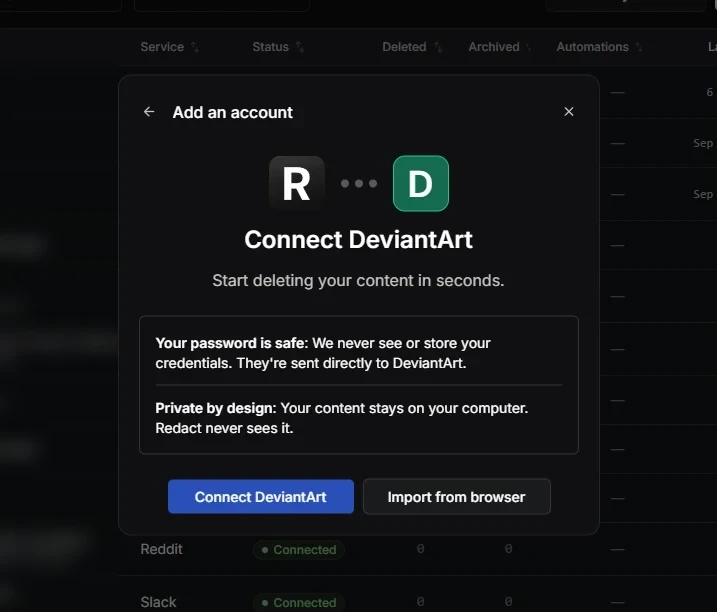
Task: Sort table by Status column
Action: [278, 47]
